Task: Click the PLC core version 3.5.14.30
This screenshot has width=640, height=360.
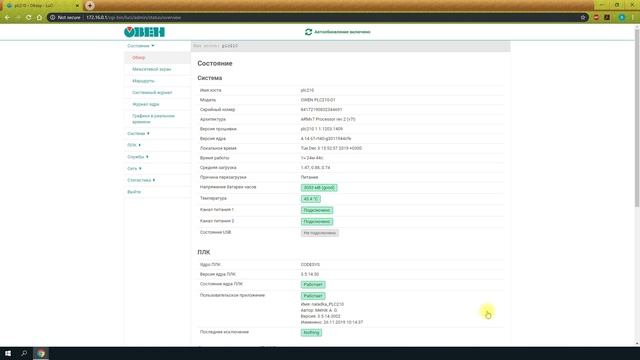Action: point(310,275)
